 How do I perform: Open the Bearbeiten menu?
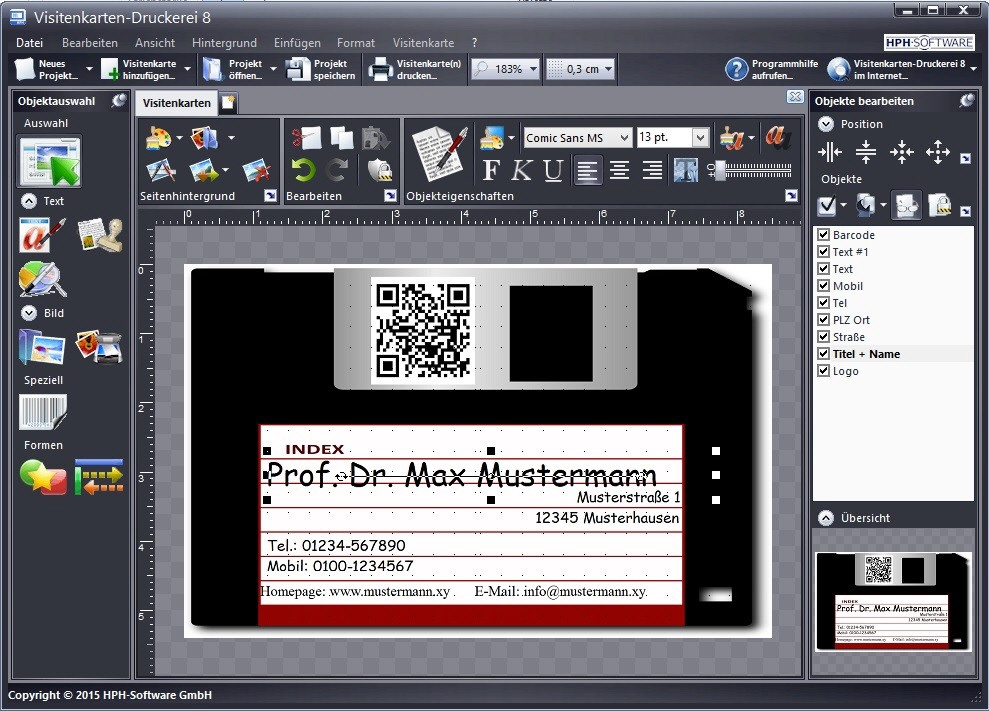tap(90, 43)
